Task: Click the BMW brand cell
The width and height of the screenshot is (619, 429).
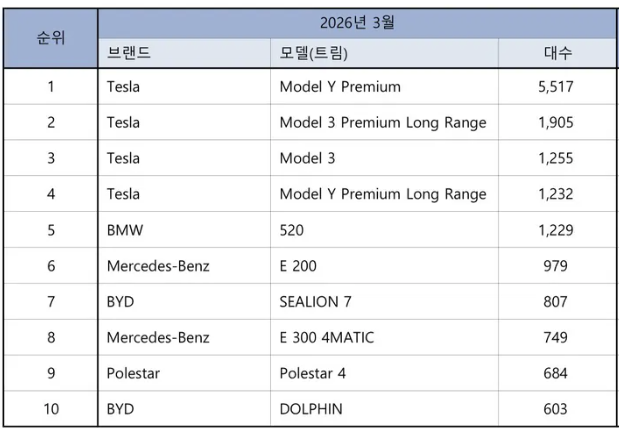Action: coord(125,230)
